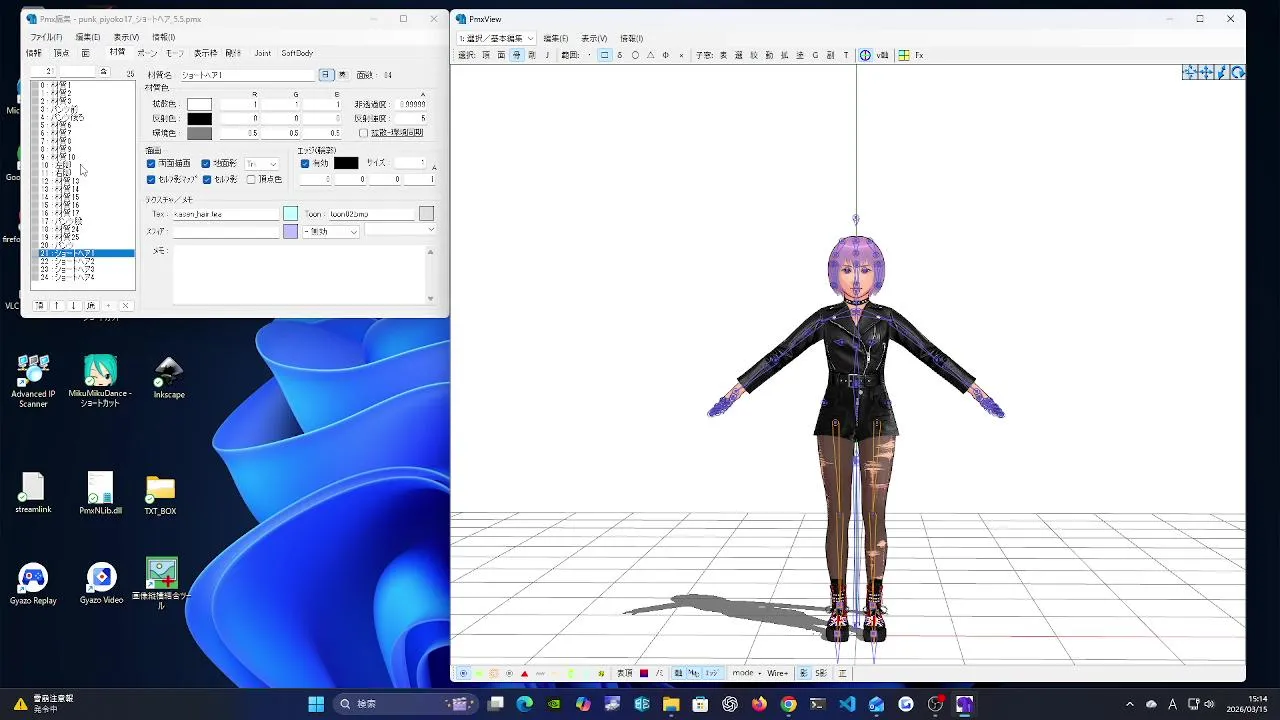The height and width of the screenshot is (720, 1280).
Task: Click the 頂 button under material list
Action: click(x=39, y=306)
